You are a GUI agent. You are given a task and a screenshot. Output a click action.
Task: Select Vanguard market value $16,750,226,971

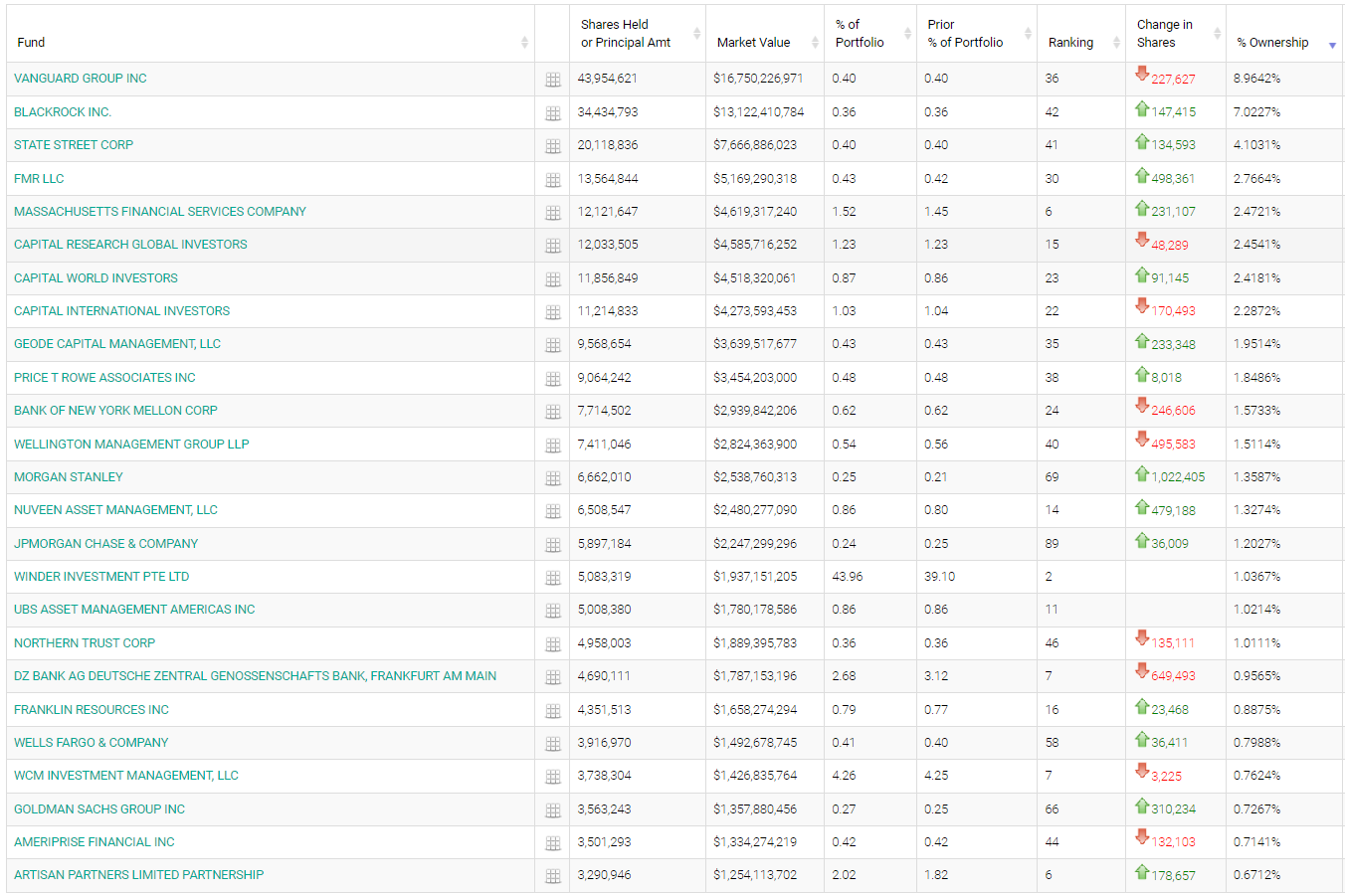(758, 79)
